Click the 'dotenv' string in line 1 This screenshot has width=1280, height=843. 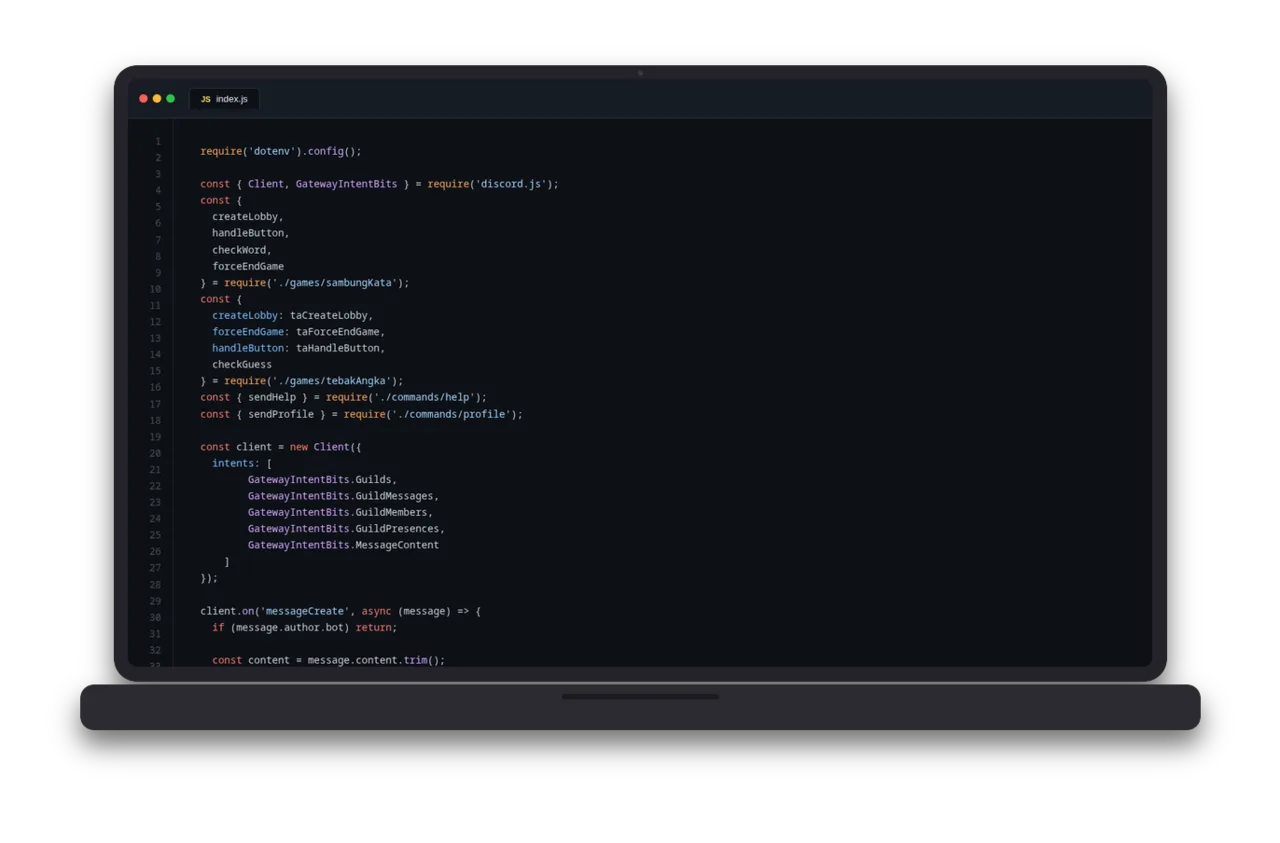[272, 151]
